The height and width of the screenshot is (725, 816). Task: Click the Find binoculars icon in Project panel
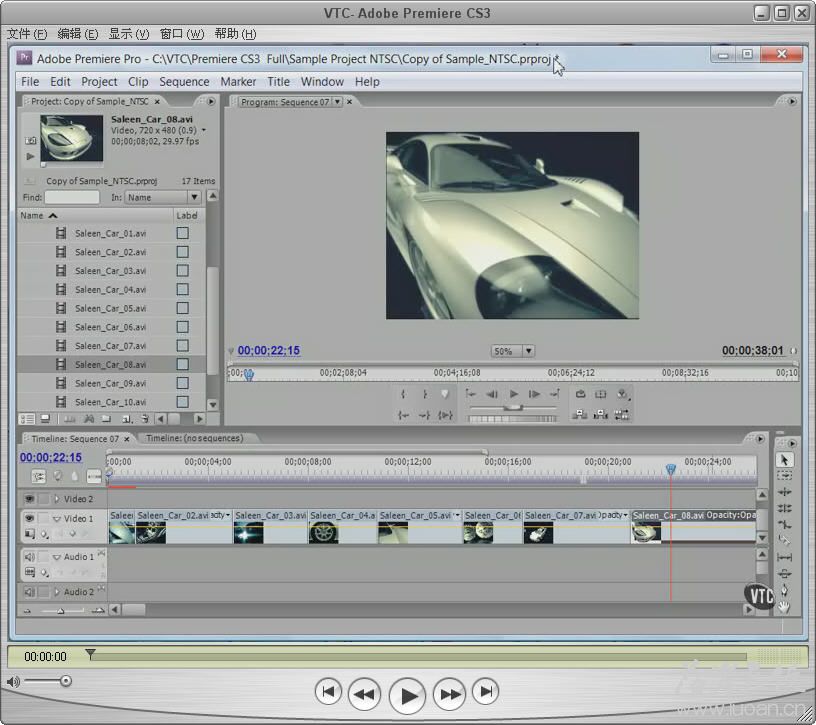coord(89,418)
